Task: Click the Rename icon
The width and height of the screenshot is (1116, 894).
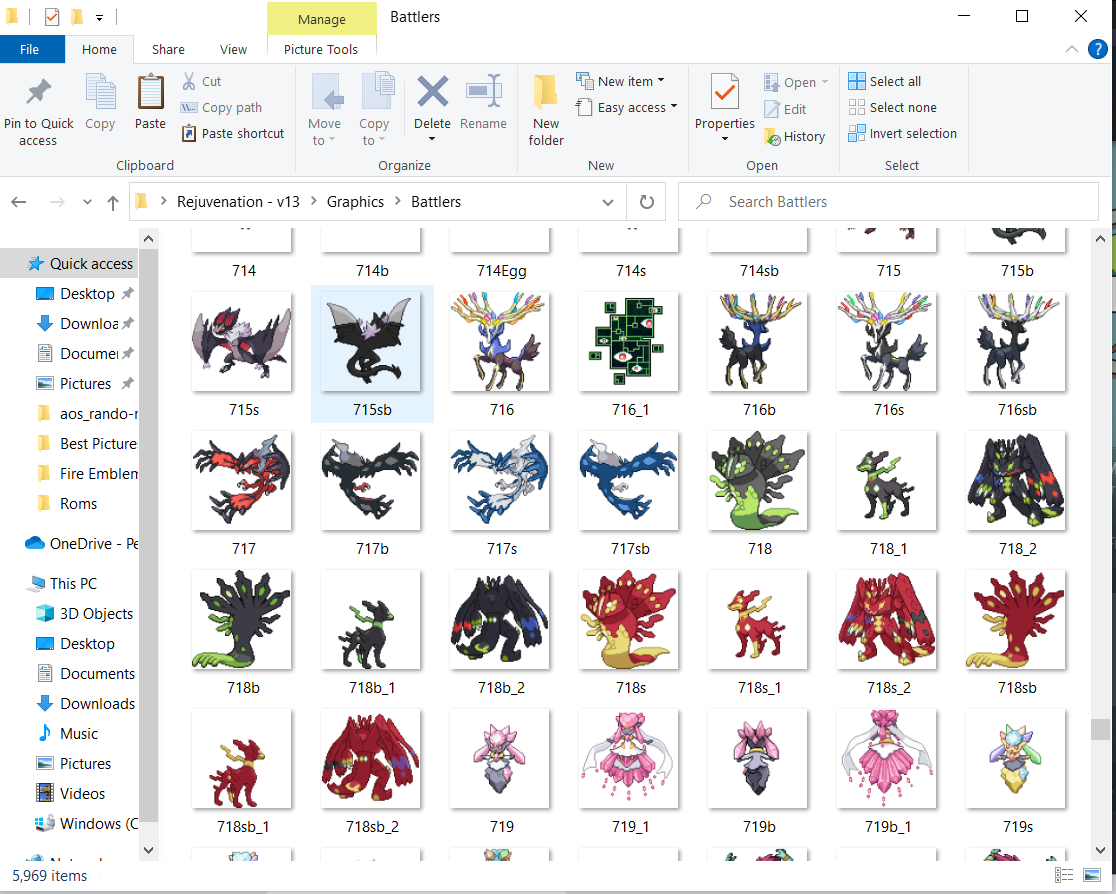Action: (484, 91)
